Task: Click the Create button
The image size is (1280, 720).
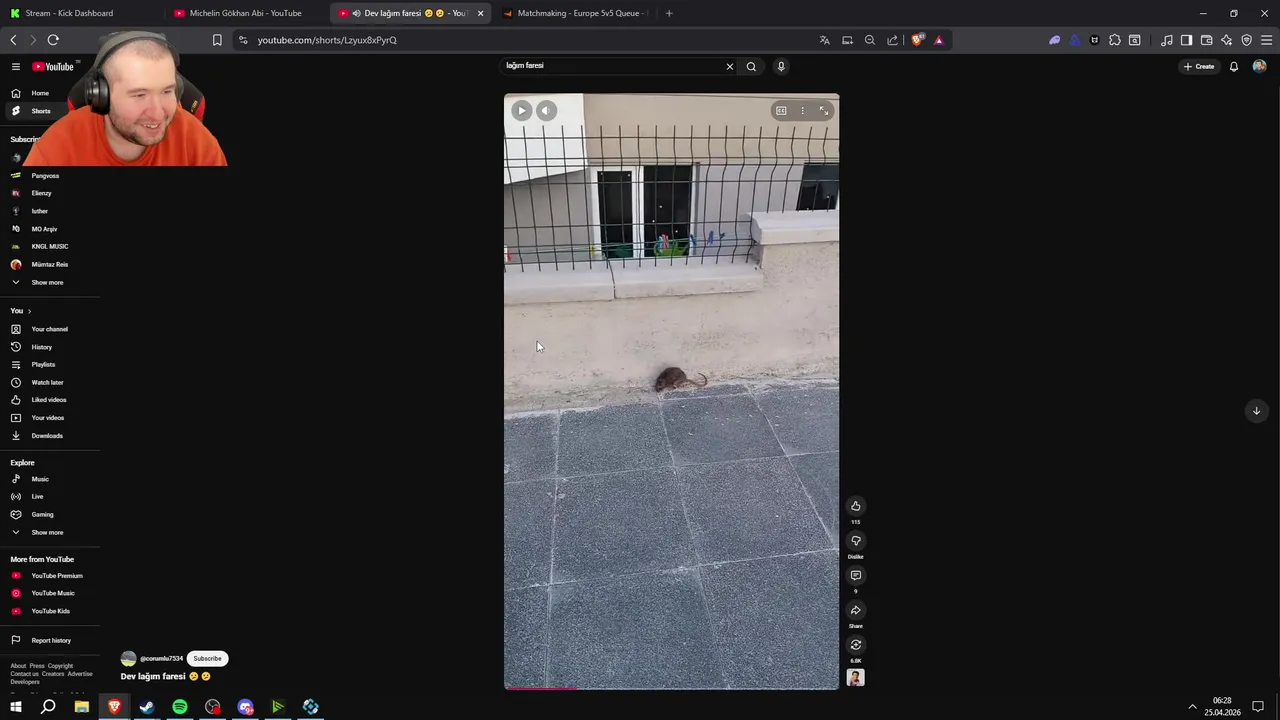Action: coord(1198,66)
